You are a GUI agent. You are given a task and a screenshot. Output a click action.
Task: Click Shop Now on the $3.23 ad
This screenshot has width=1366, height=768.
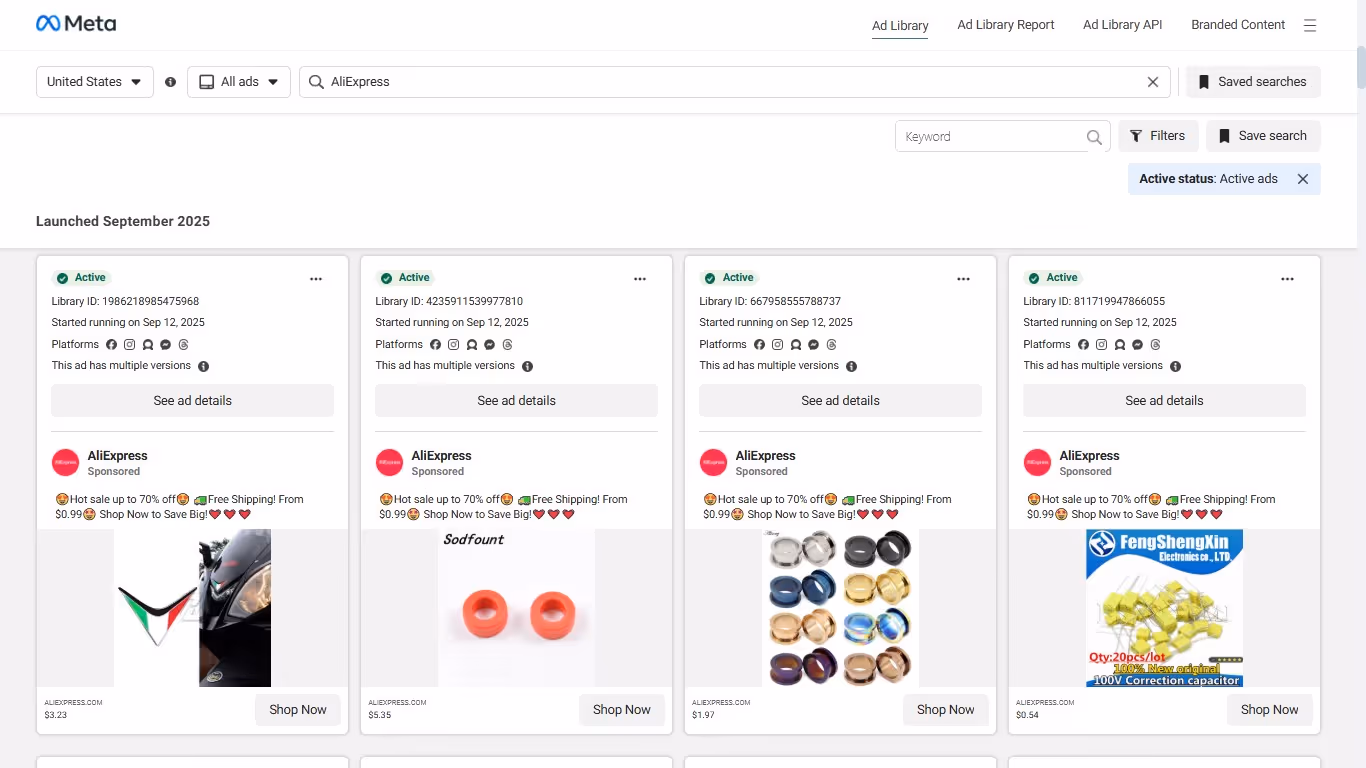click(x=298, y=710)
